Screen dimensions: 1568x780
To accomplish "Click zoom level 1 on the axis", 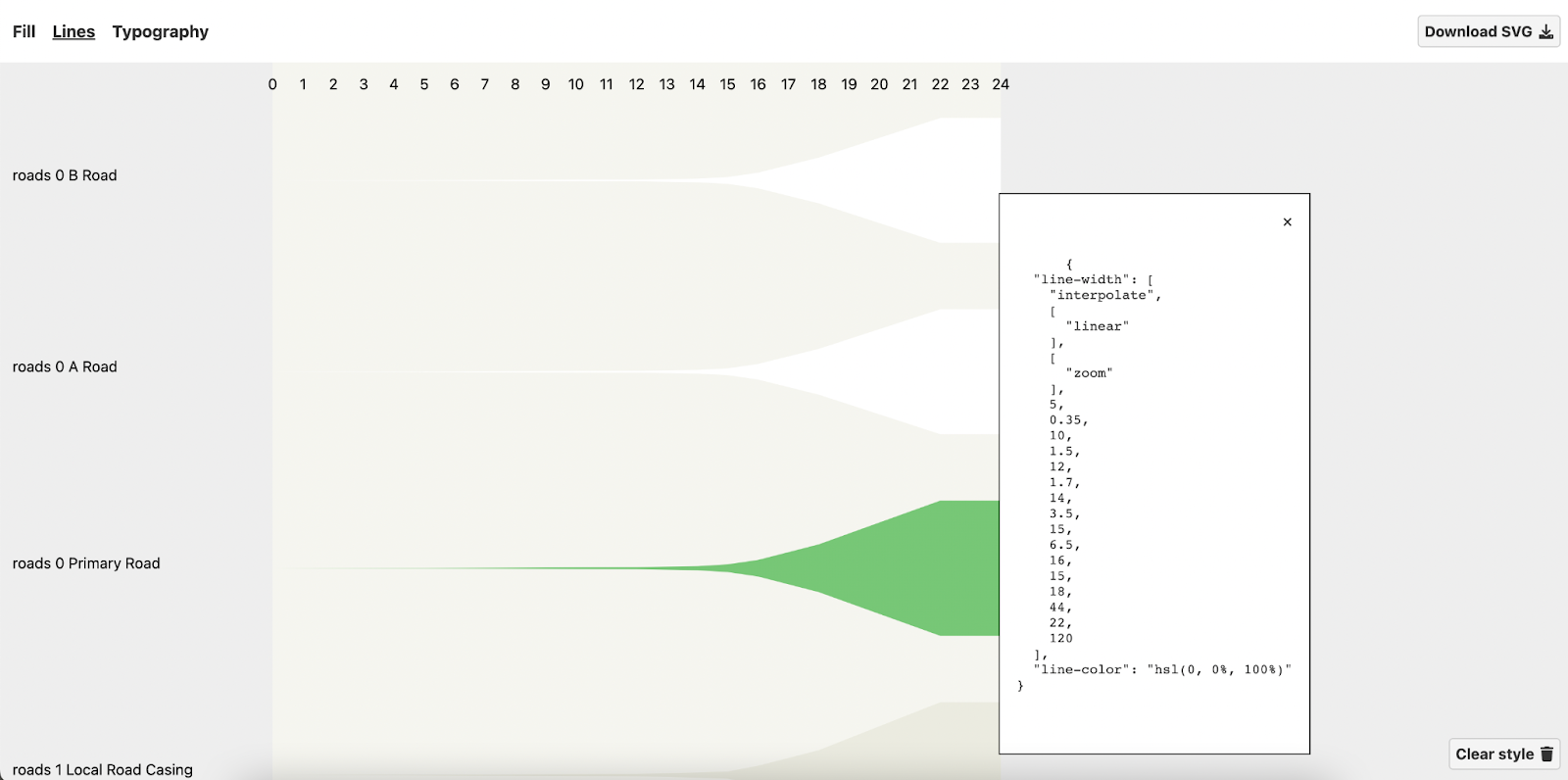I will click(x=303, y=84).
